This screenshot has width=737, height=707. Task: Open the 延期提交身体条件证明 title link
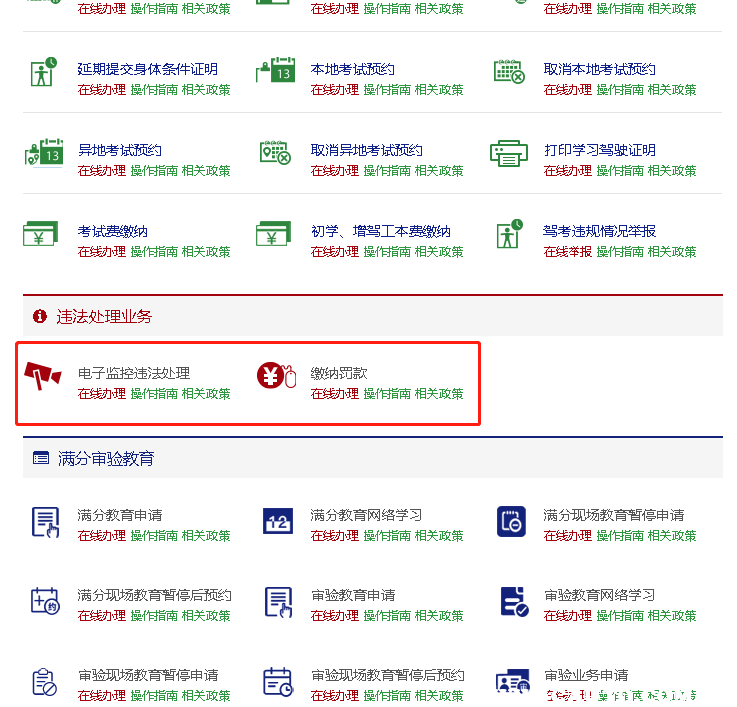(147, 70)
